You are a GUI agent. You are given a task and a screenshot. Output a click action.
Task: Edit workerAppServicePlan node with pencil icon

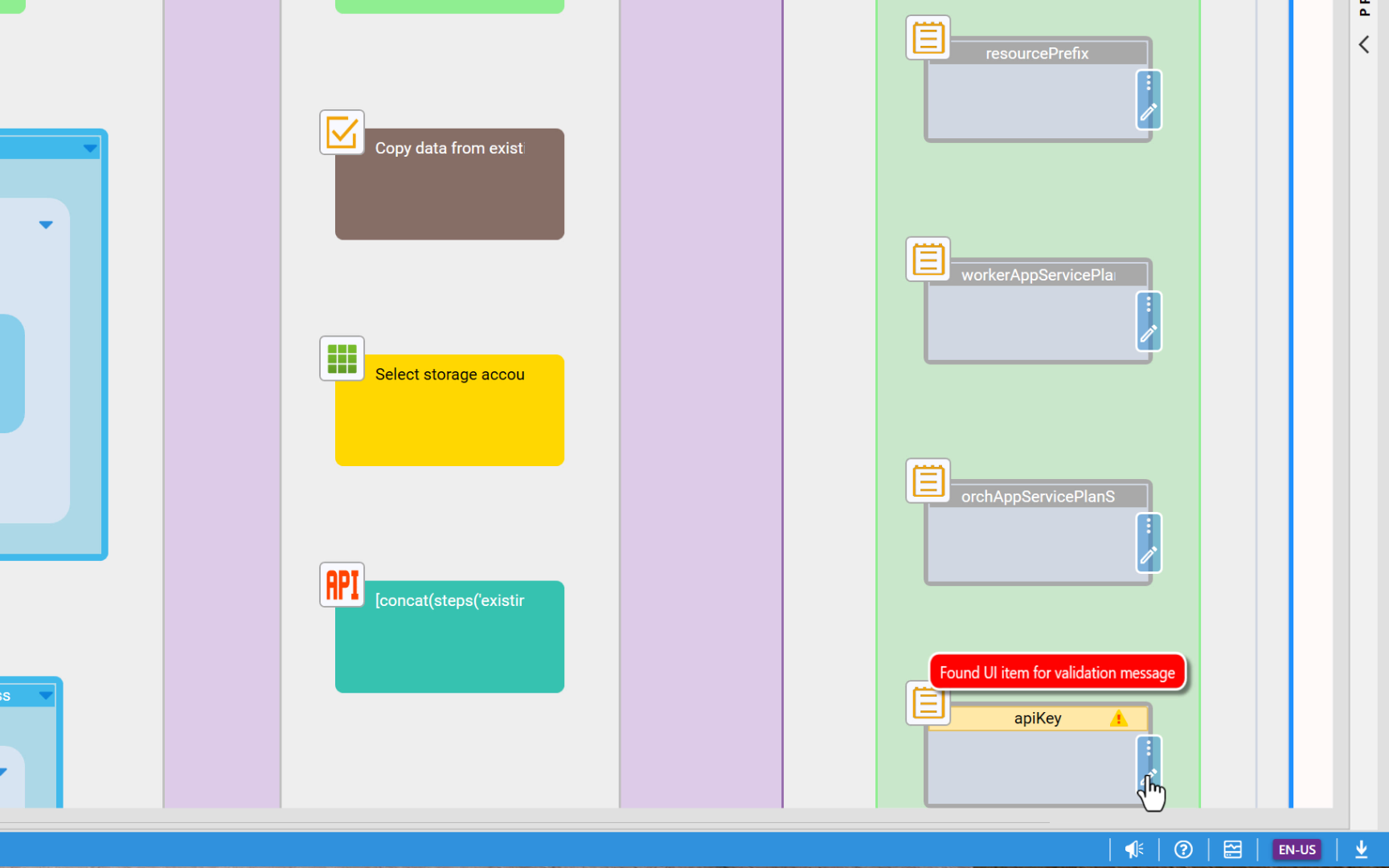point(1149,334)
